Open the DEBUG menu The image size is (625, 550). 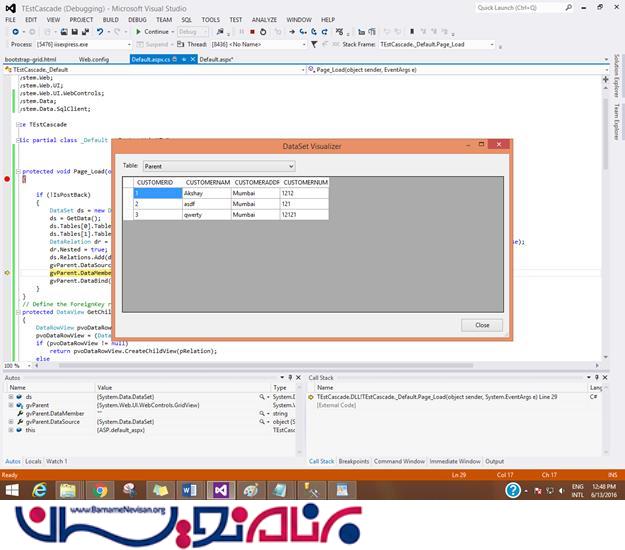(137, 19)
